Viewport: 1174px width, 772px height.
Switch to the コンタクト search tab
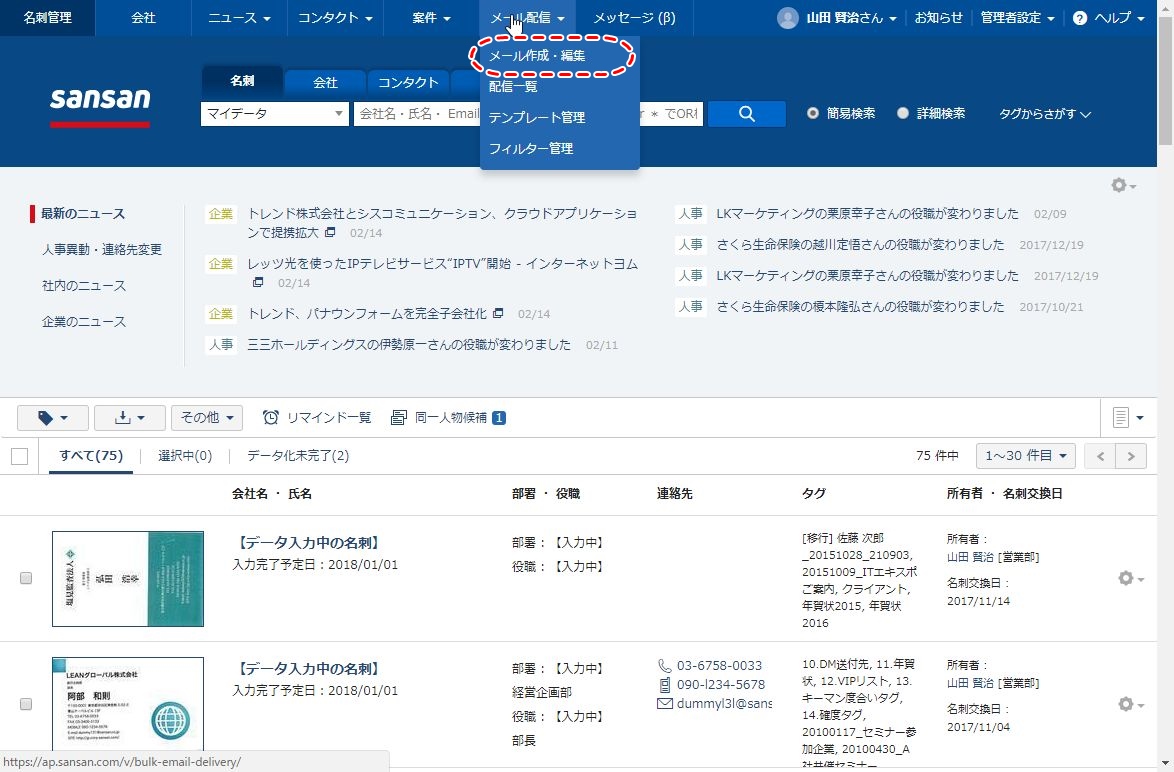[x=408, y=82]
